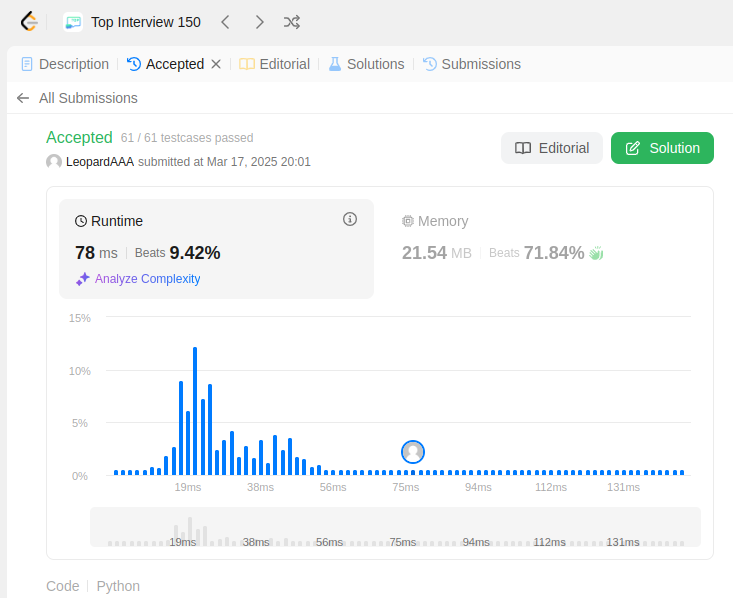Click the Editorial tab book icon
The width and height of the screenshot is (733, 598).
tap(247, 64)
